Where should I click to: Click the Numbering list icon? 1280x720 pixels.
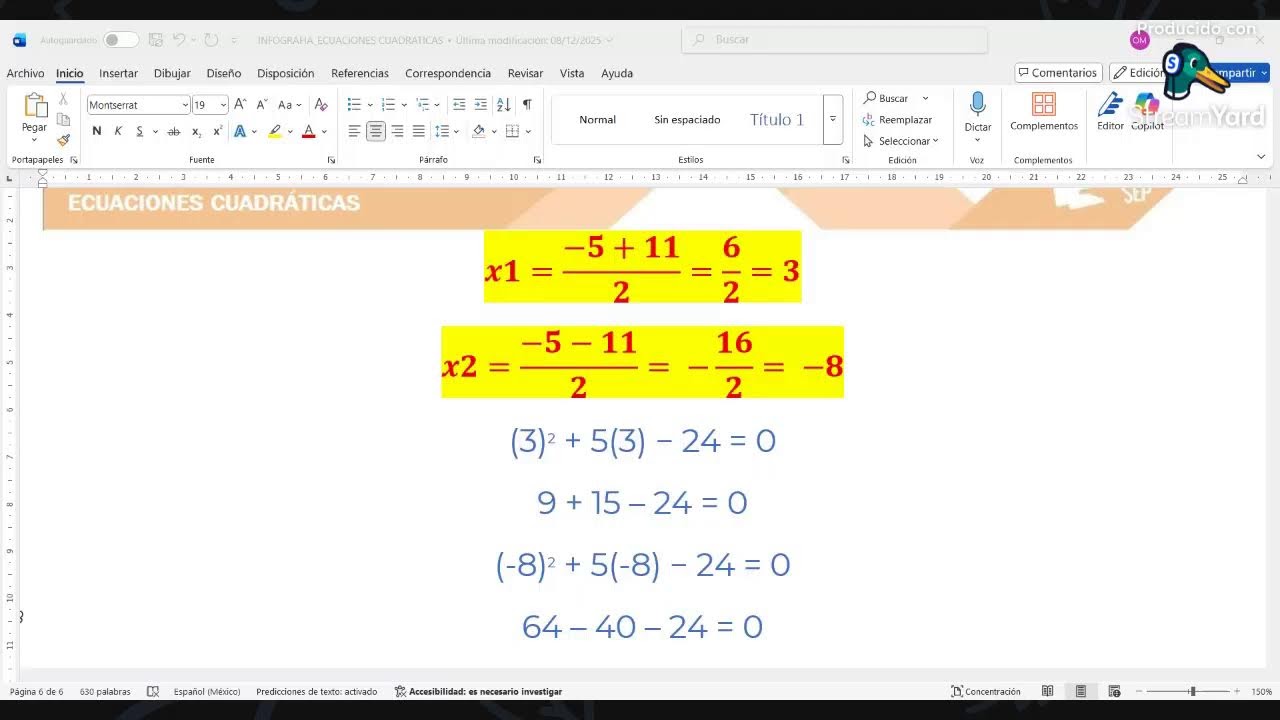point(388,104)
